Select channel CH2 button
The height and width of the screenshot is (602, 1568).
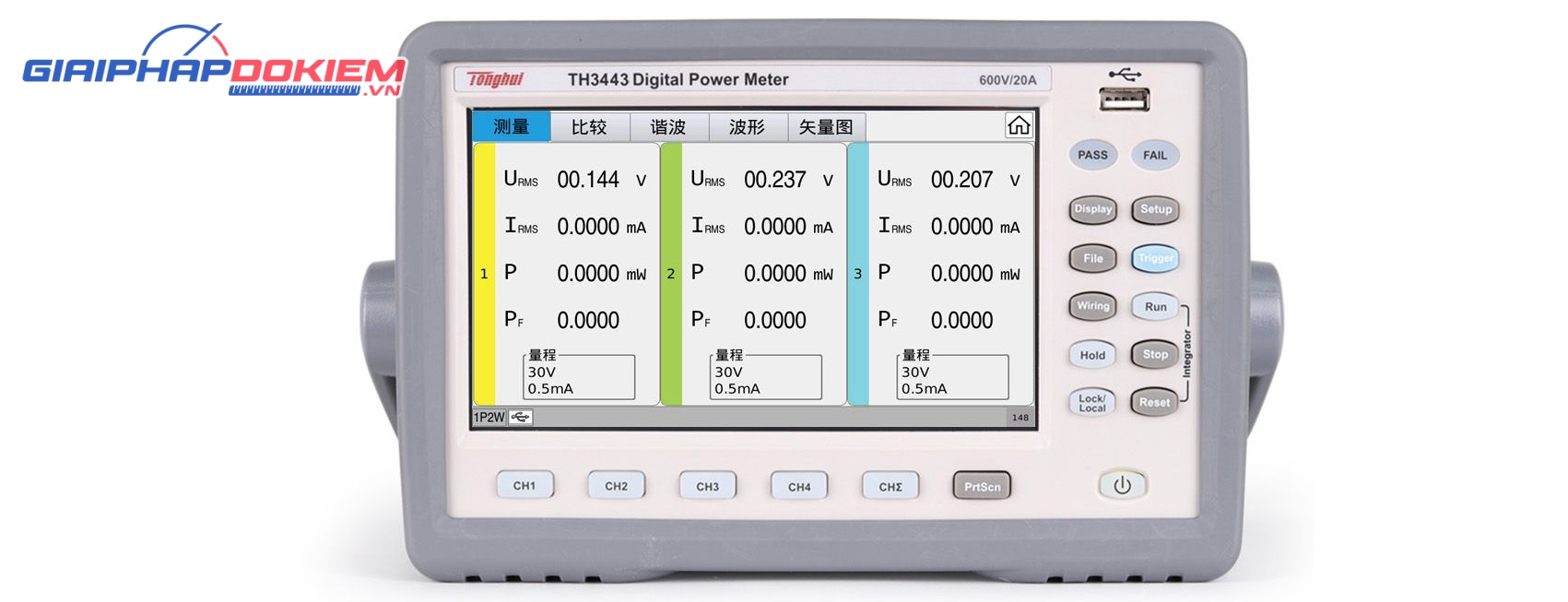point(617,486)
